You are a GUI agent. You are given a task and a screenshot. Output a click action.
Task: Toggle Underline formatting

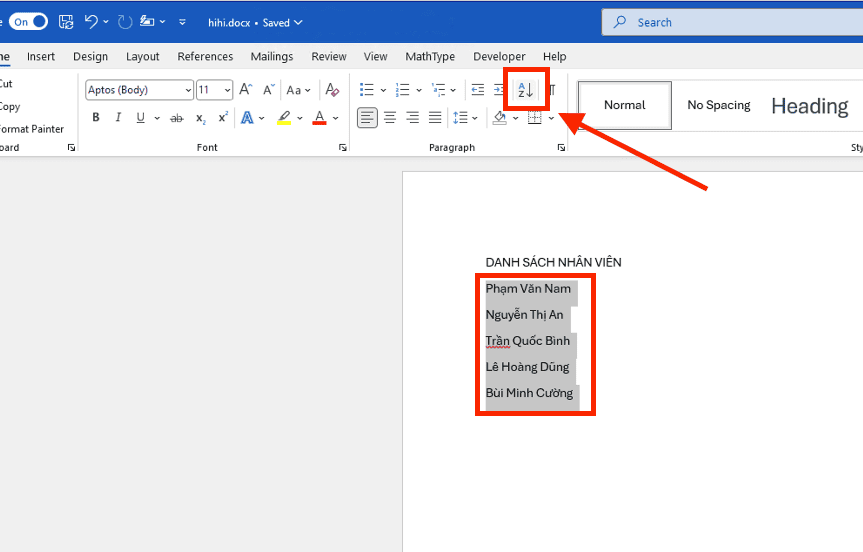coord(141,117)
